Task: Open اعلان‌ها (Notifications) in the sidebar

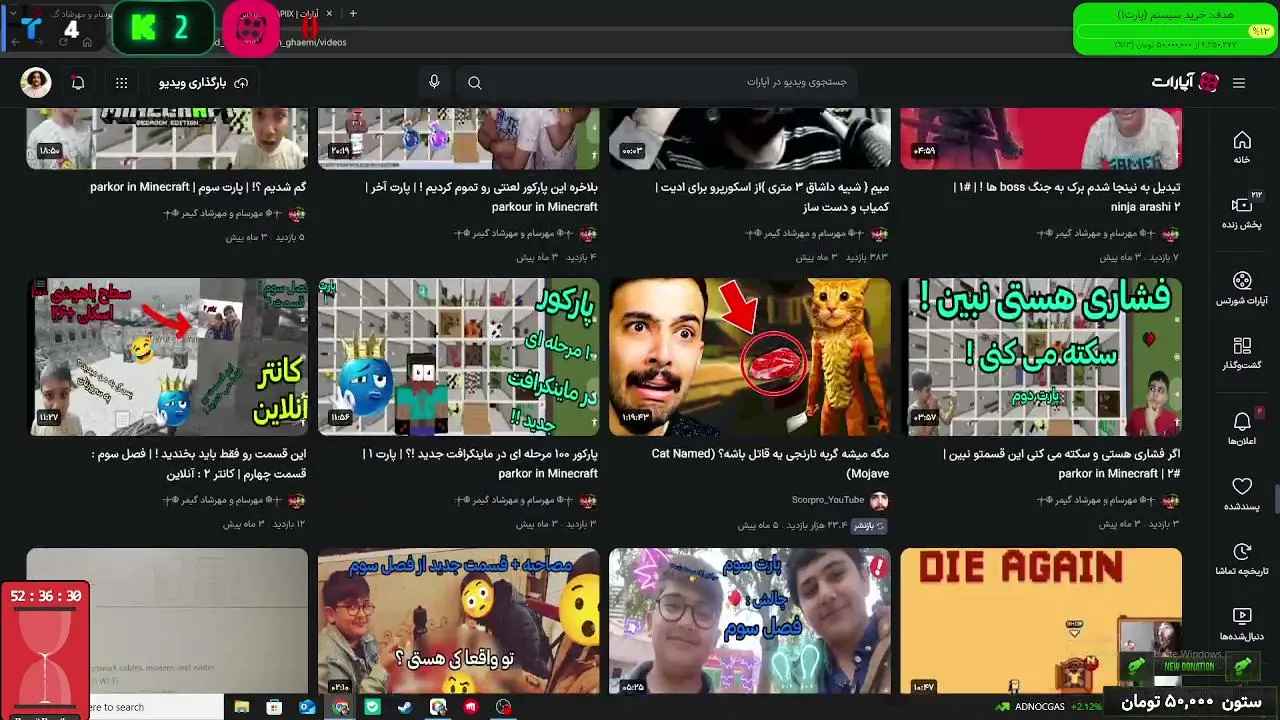Action: tap(1242, 429)
